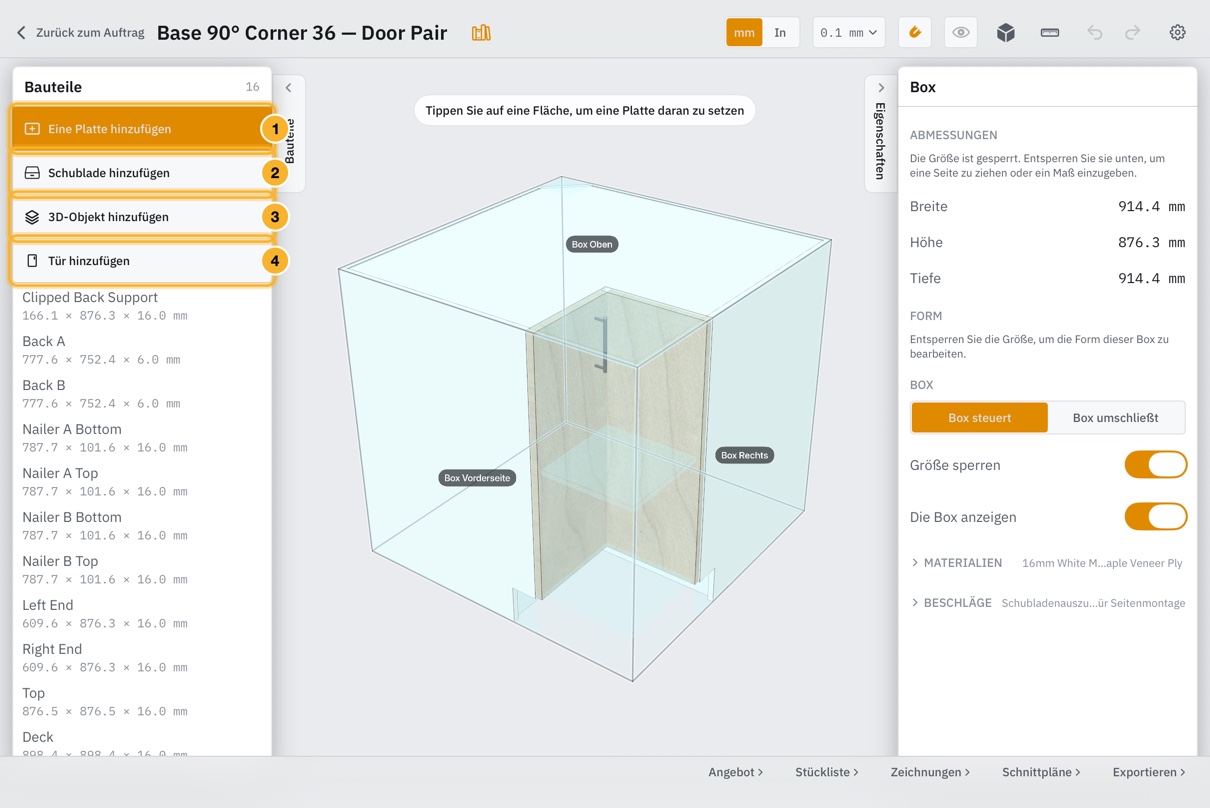Toggle the 'Die Box anzeigen' switch
1210x808 pixels.
(1156, 517)
